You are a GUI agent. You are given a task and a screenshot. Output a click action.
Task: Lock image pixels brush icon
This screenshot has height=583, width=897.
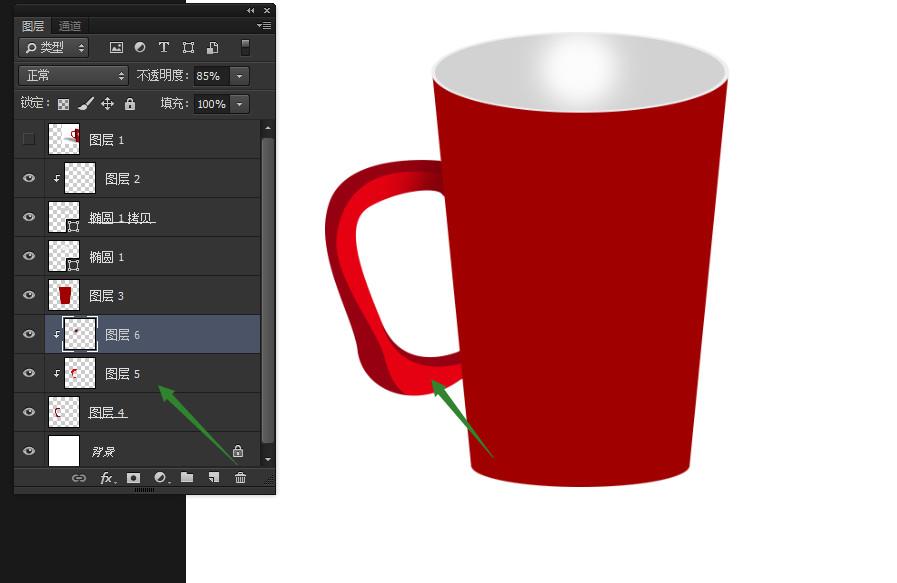coord(86,104)
